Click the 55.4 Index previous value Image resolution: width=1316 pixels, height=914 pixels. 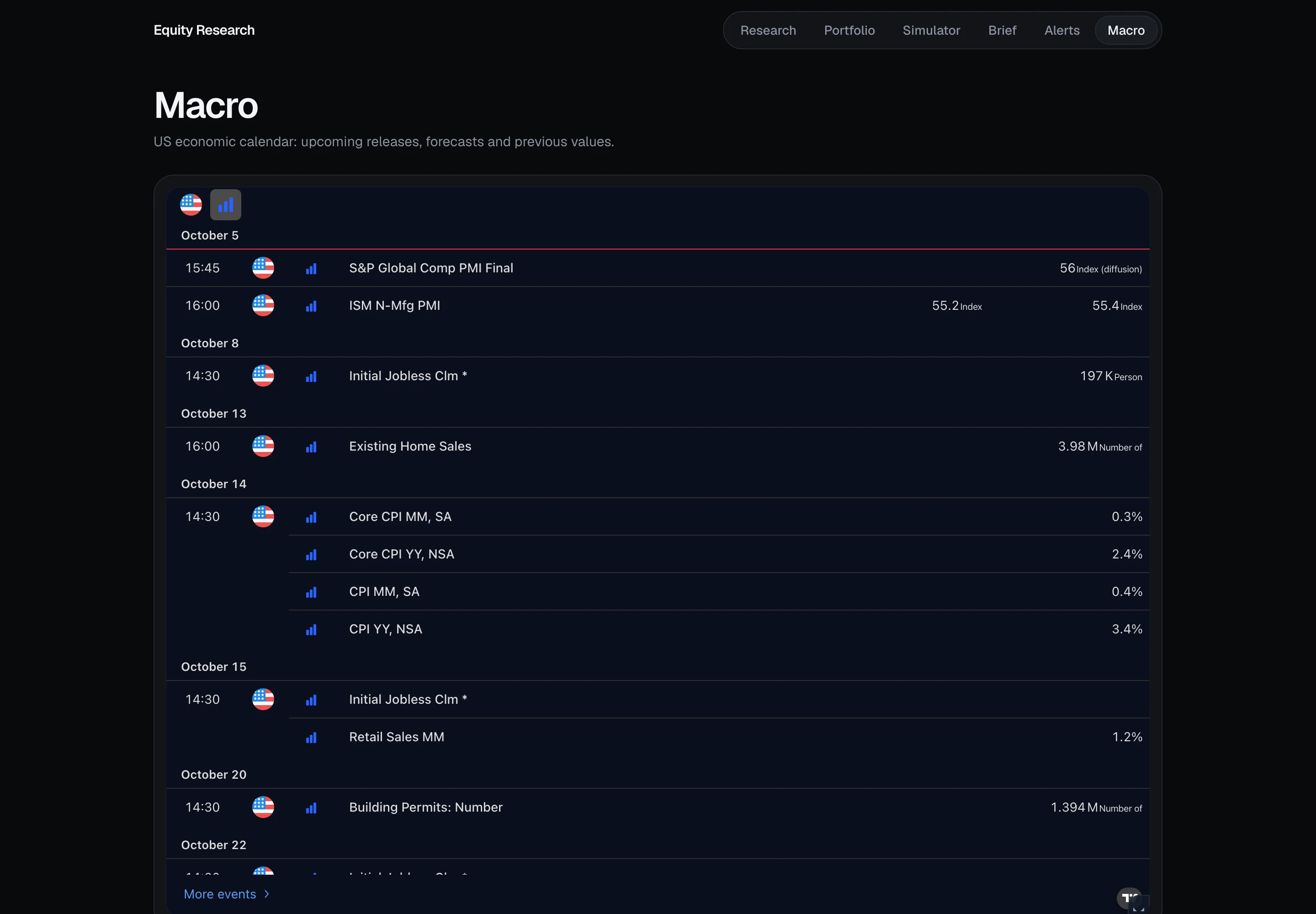(x=1117, y=306)
